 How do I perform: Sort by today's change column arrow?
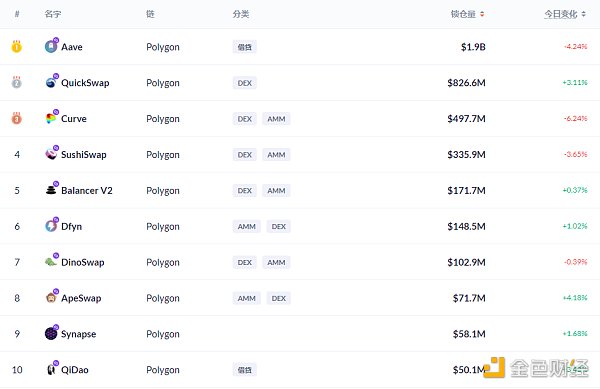[x=584, y=14]
